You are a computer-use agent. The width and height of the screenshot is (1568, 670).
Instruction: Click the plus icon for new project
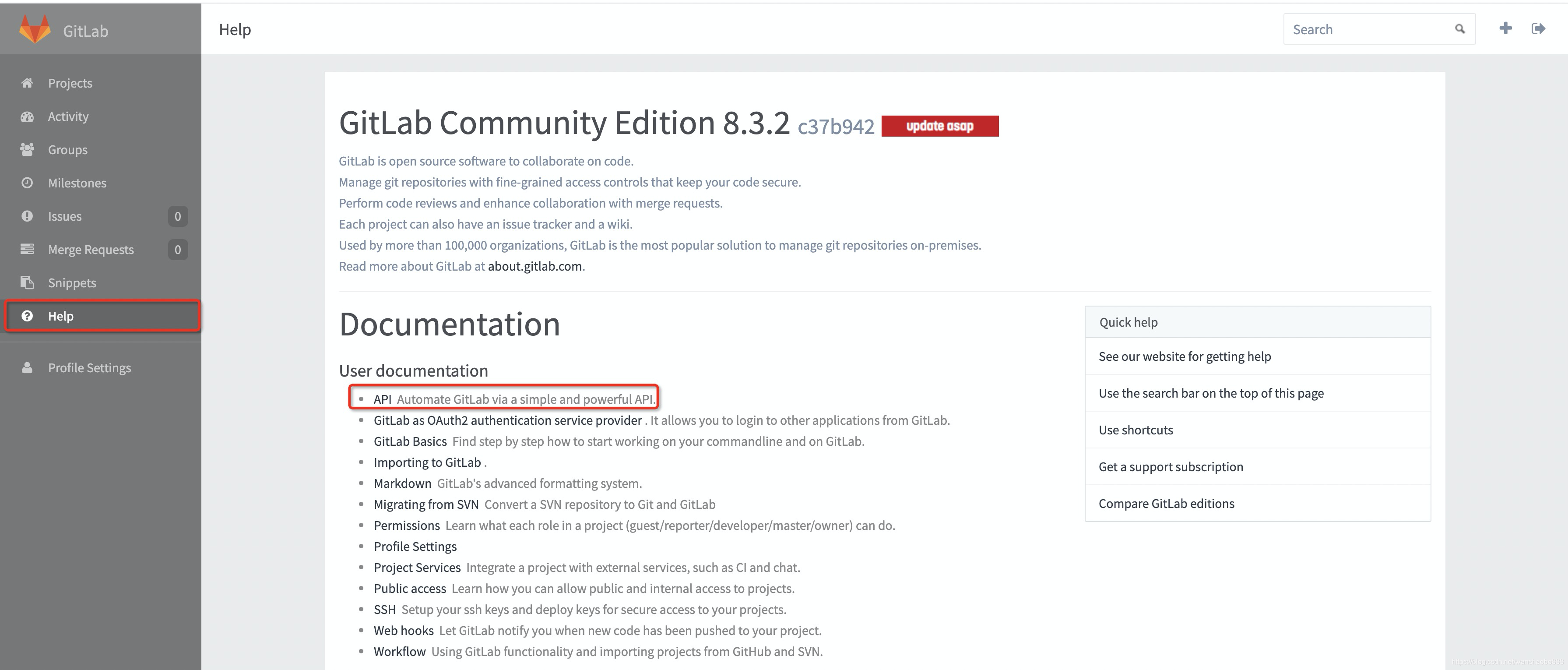coord(1505,28)
